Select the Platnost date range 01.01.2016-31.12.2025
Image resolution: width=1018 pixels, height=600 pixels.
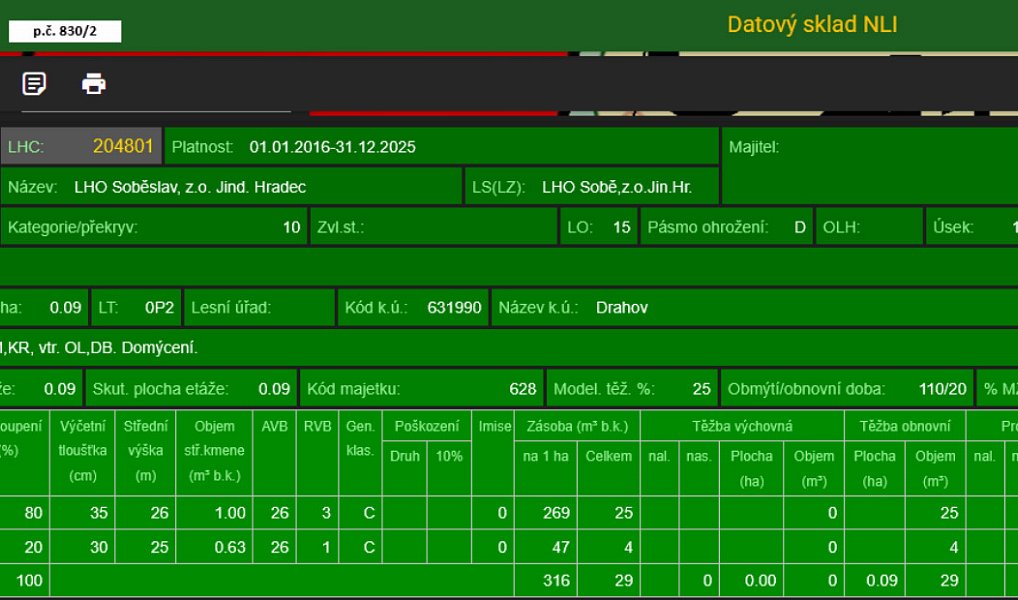[x=332, y=147]
